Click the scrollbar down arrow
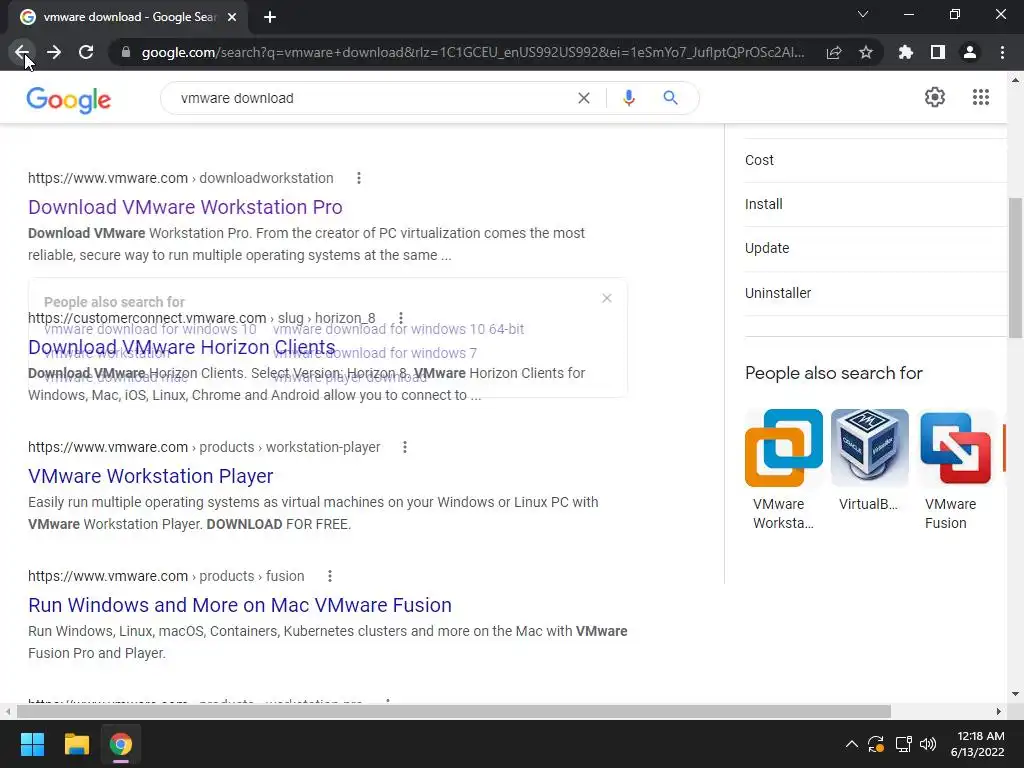The width and height of the screenshot is (1024, 768). click(1015, 694)
